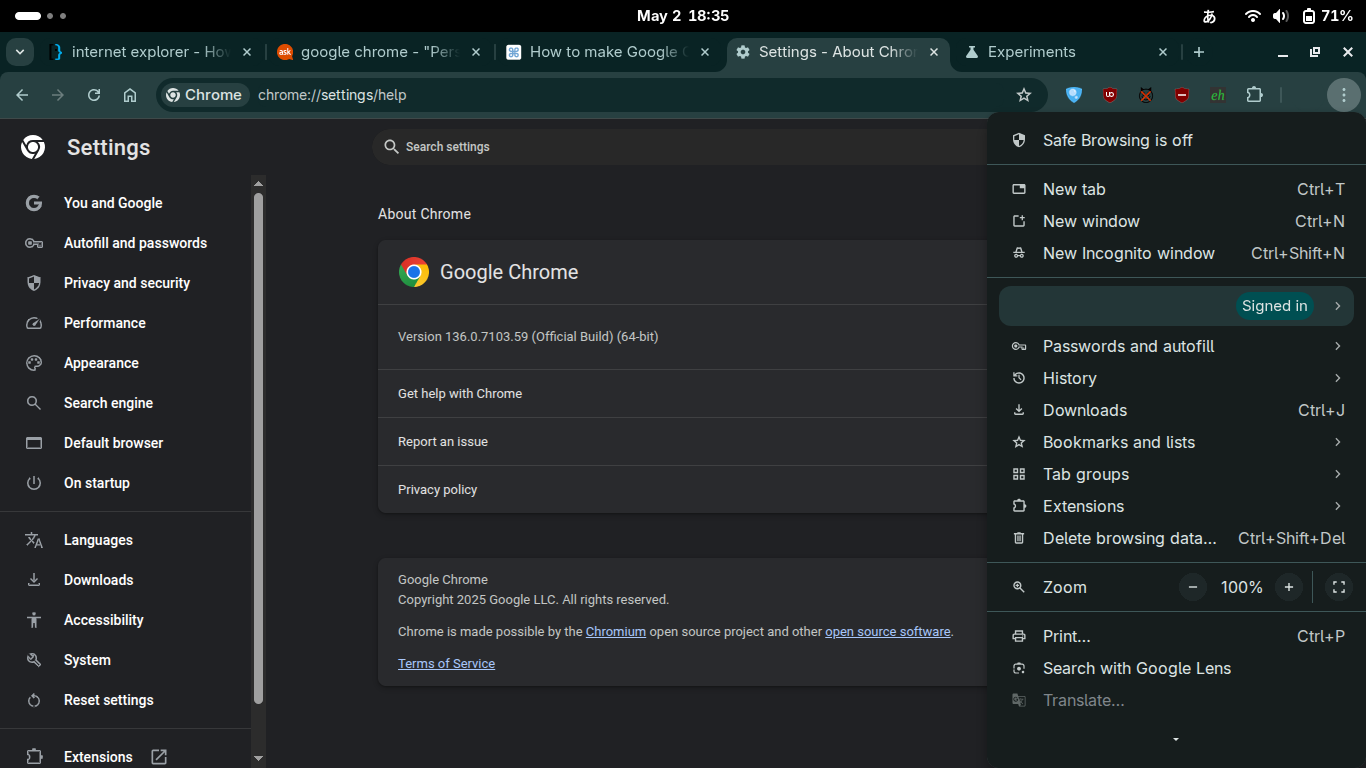Switch to the google chrome ask tab

[381, 52]
